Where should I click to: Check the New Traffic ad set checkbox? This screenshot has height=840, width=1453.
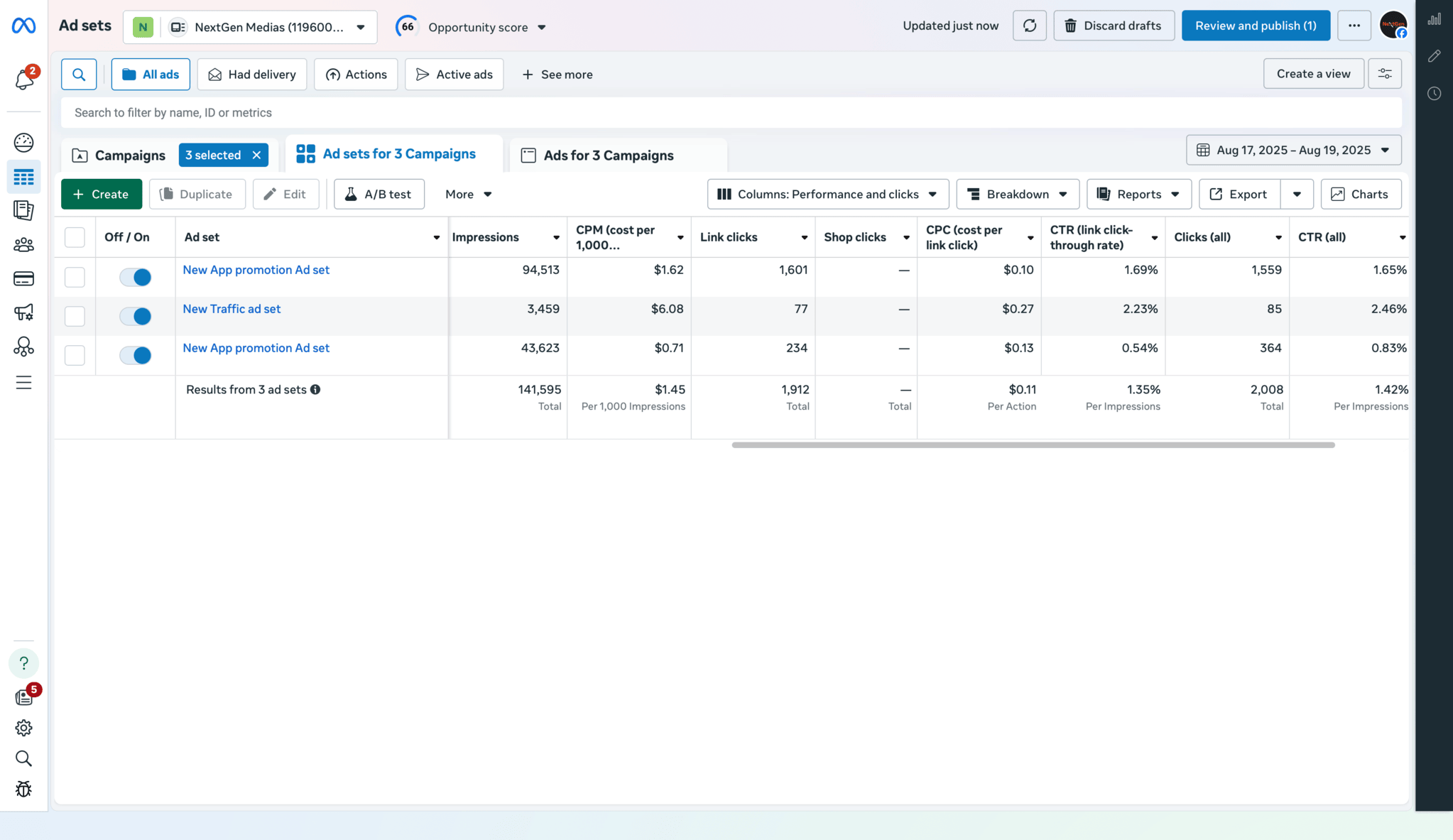pos(75,316)
